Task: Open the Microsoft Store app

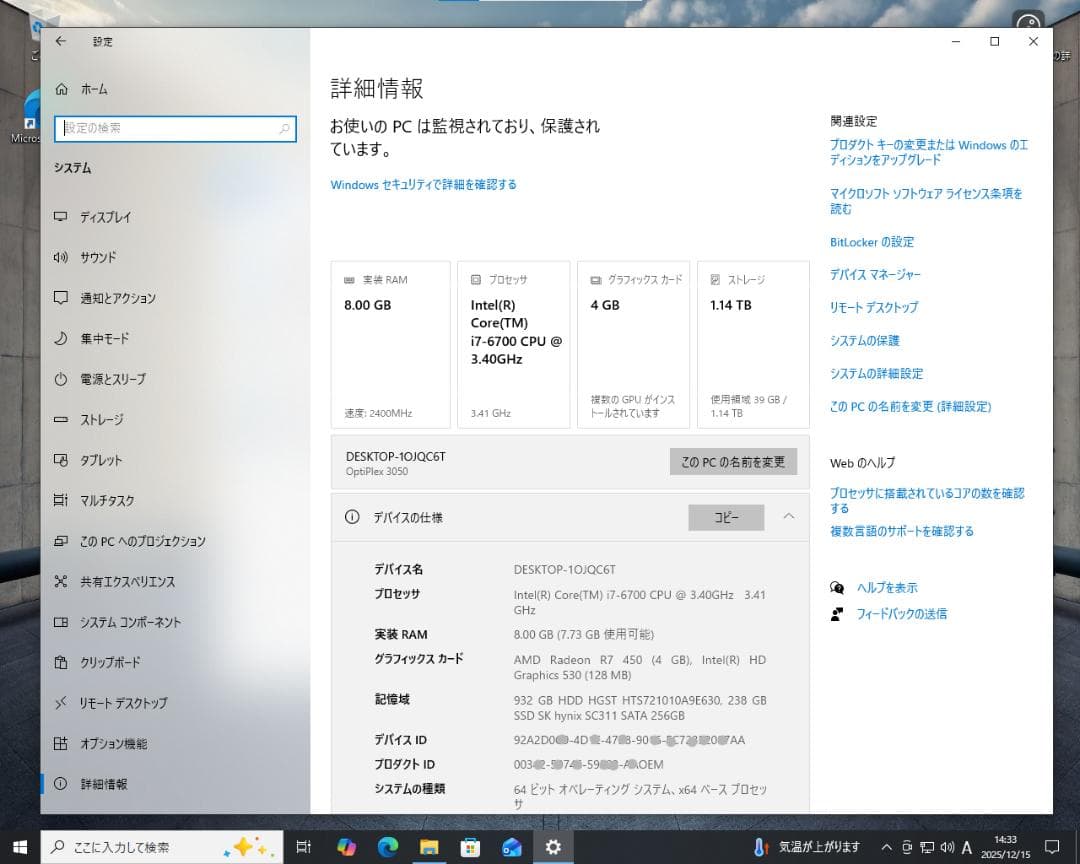Action: (470, 847)
